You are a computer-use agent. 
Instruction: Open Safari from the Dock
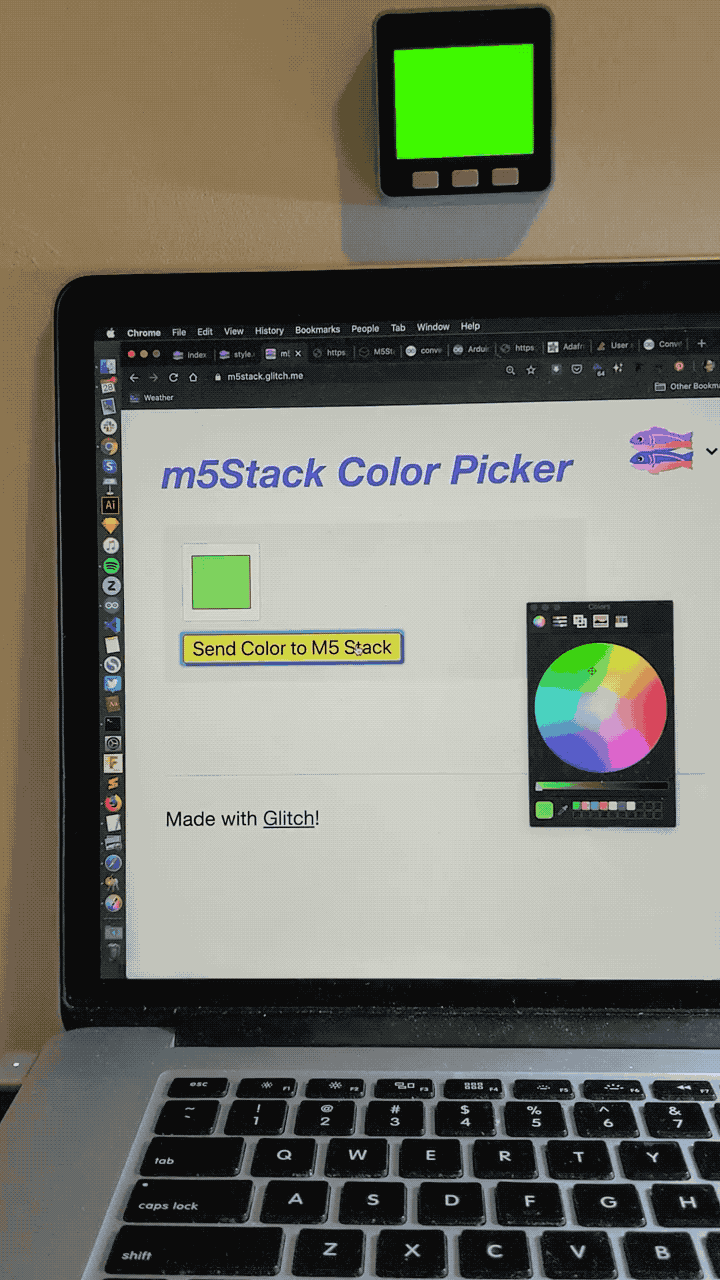113,862
